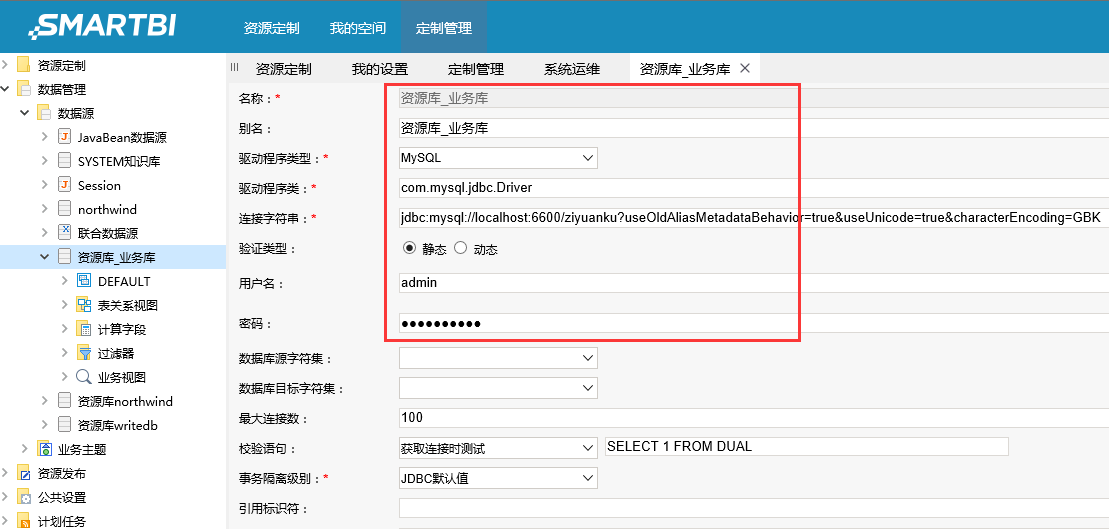This screenshot has width=1109, height=529.
Task: Open 我的空间 in the top navigation
Action: [358, 28]
